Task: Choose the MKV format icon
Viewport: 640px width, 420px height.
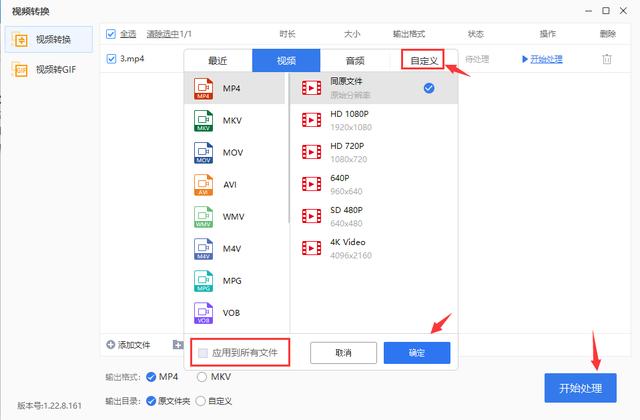Action: click(204, 122)
